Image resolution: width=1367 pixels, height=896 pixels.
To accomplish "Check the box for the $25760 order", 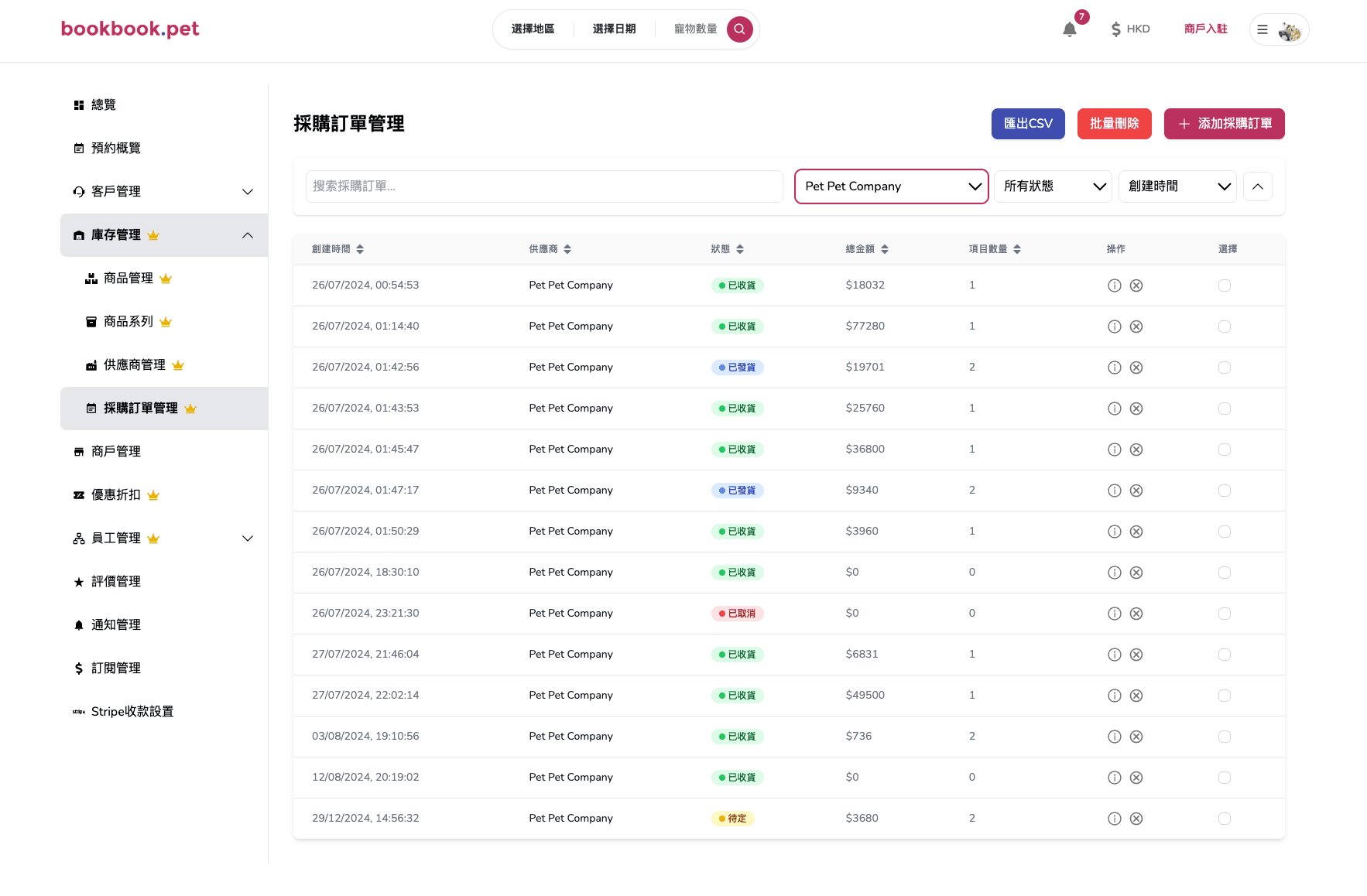I will coord(1225,409).
